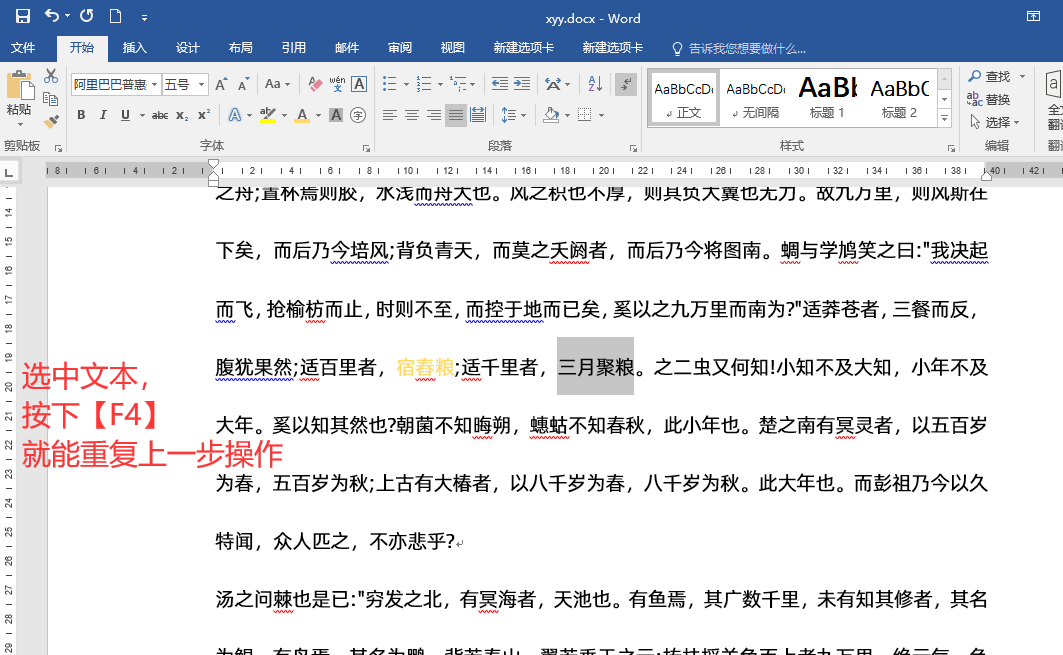The height and width of the screenshot is (655, 1063).
Task: Toggle Bold formatting
Action: coord(80,115)
